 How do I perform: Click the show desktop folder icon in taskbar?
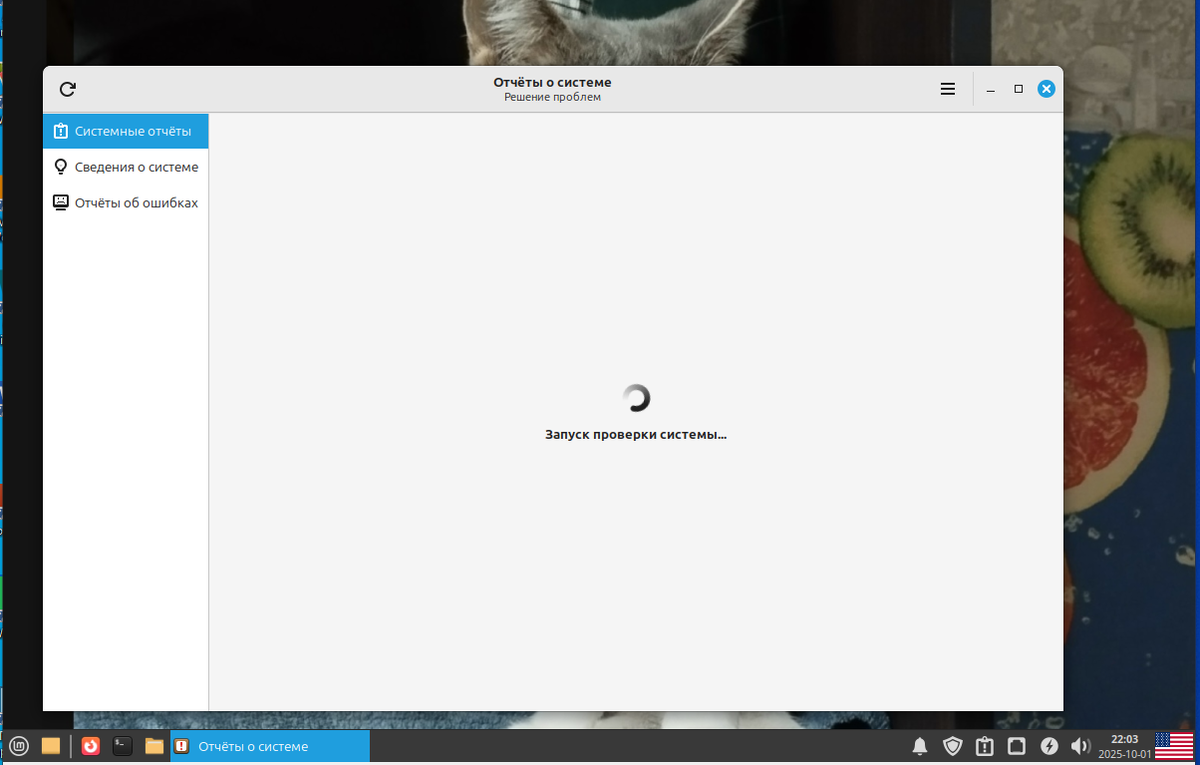click(x=51, y=746)
